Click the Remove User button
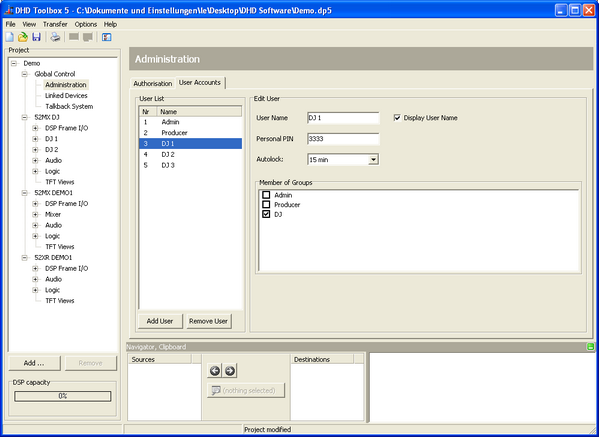599x437 pixels. [209, 321]
